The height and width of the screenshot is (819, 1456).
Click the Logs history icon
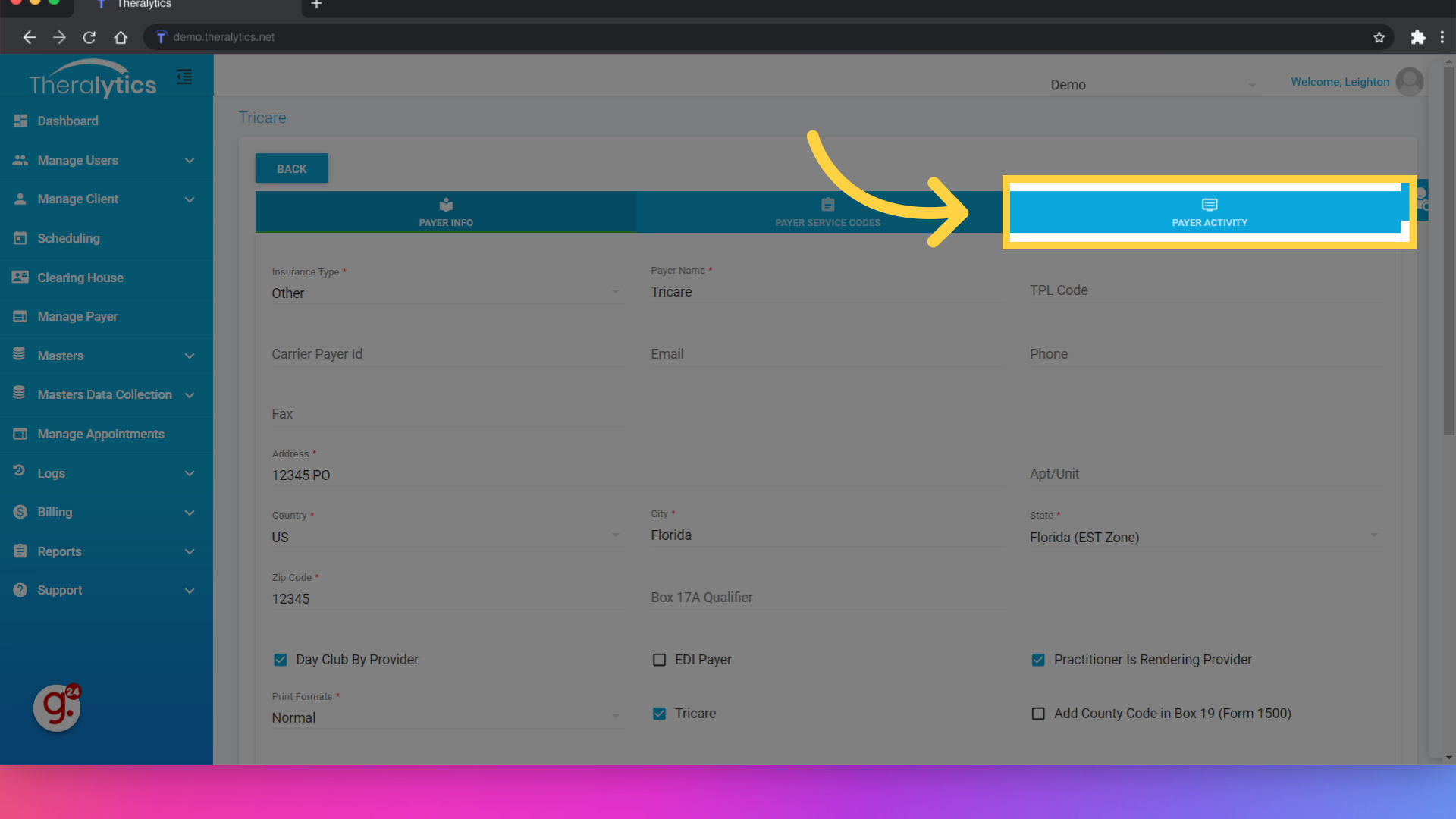point(20,471)
